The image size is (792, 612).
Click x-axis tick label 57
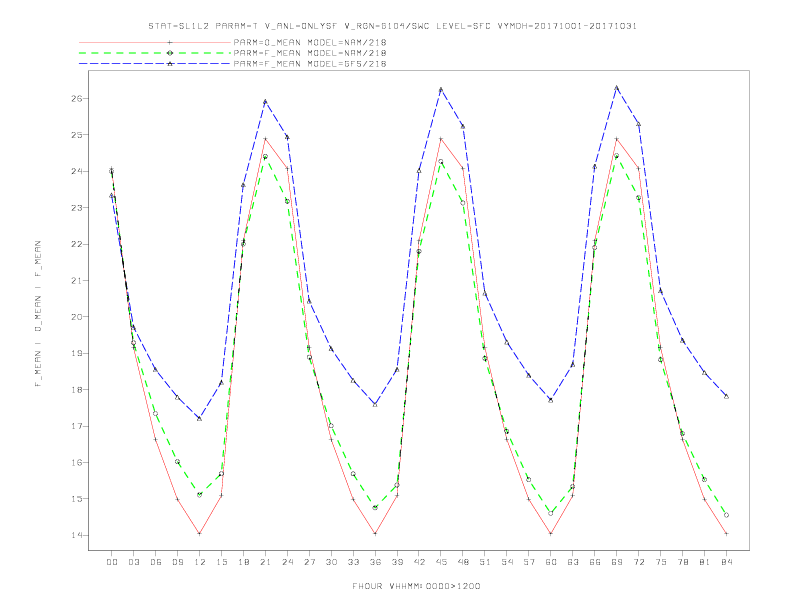coord(529,562)
